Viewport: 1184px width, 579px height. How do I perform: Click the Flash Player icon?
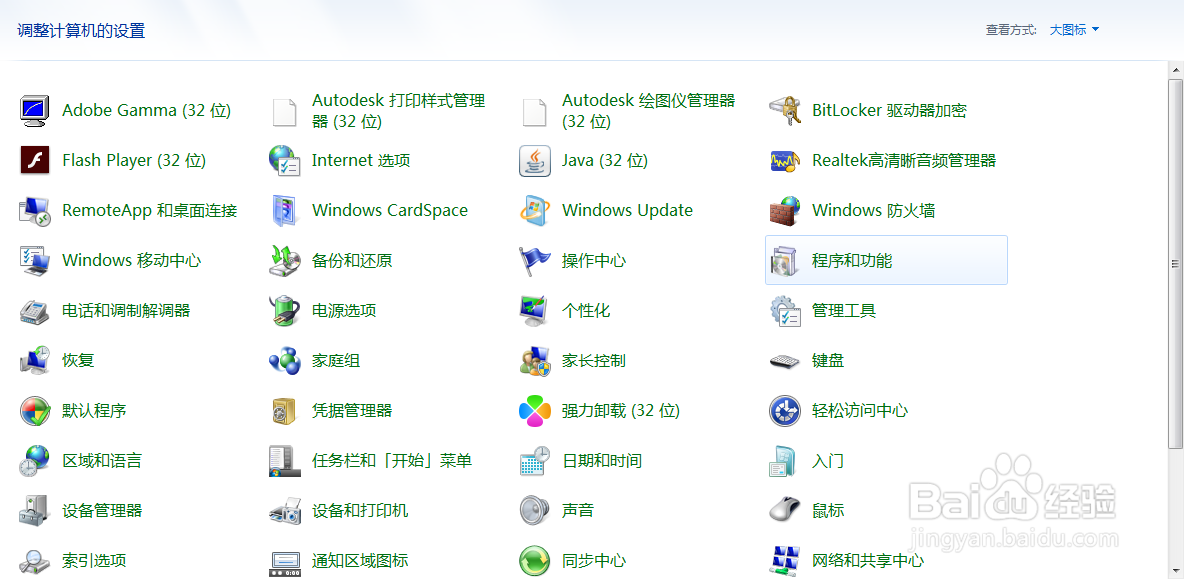pyautogui.click(x=34, y=160)
